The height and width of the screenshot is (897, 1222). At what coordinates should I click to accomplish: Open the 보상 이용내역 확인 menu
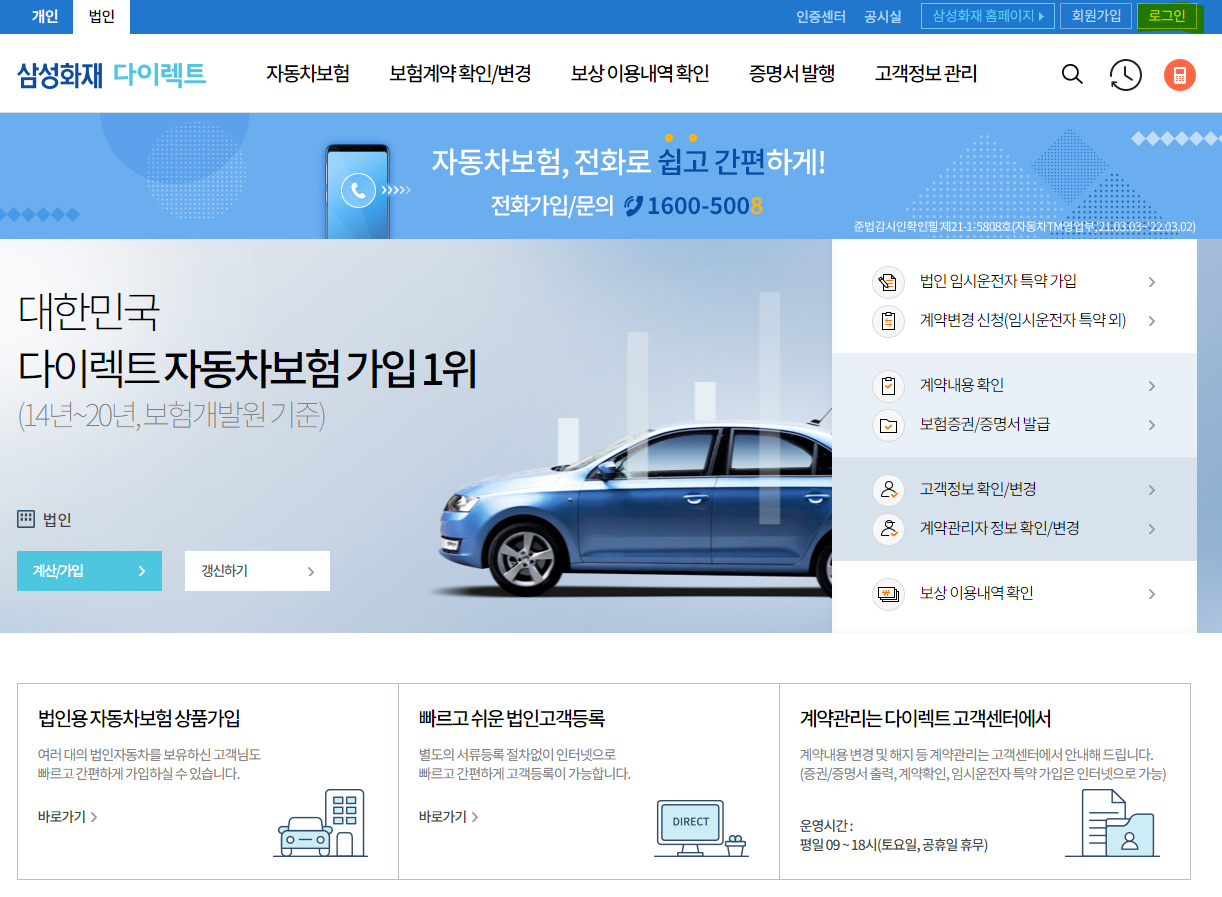pyautogui.click(x=640, y=74)
